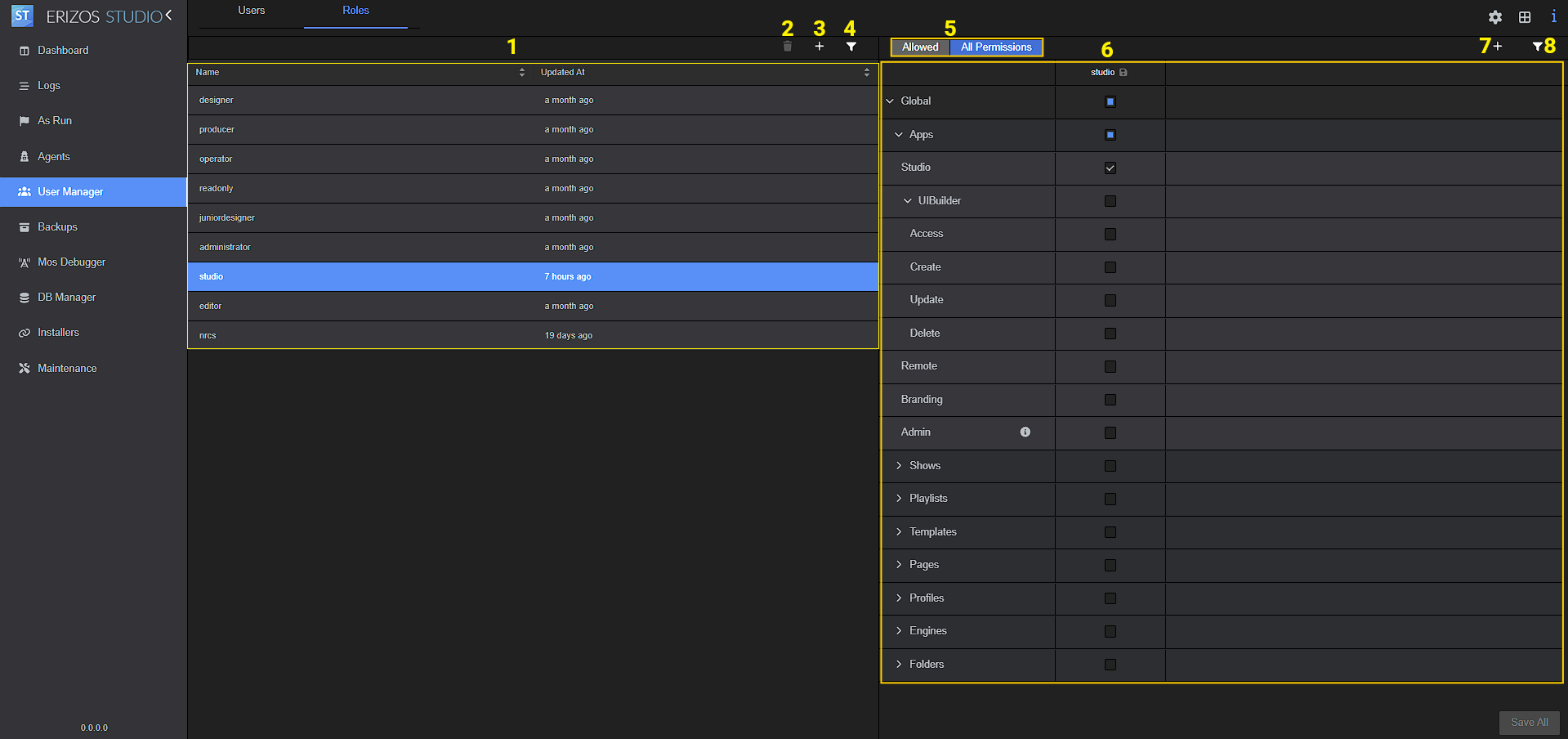
Task: Open the roles list filter icon
Action: pyautogui.click(x=851, y=47)
